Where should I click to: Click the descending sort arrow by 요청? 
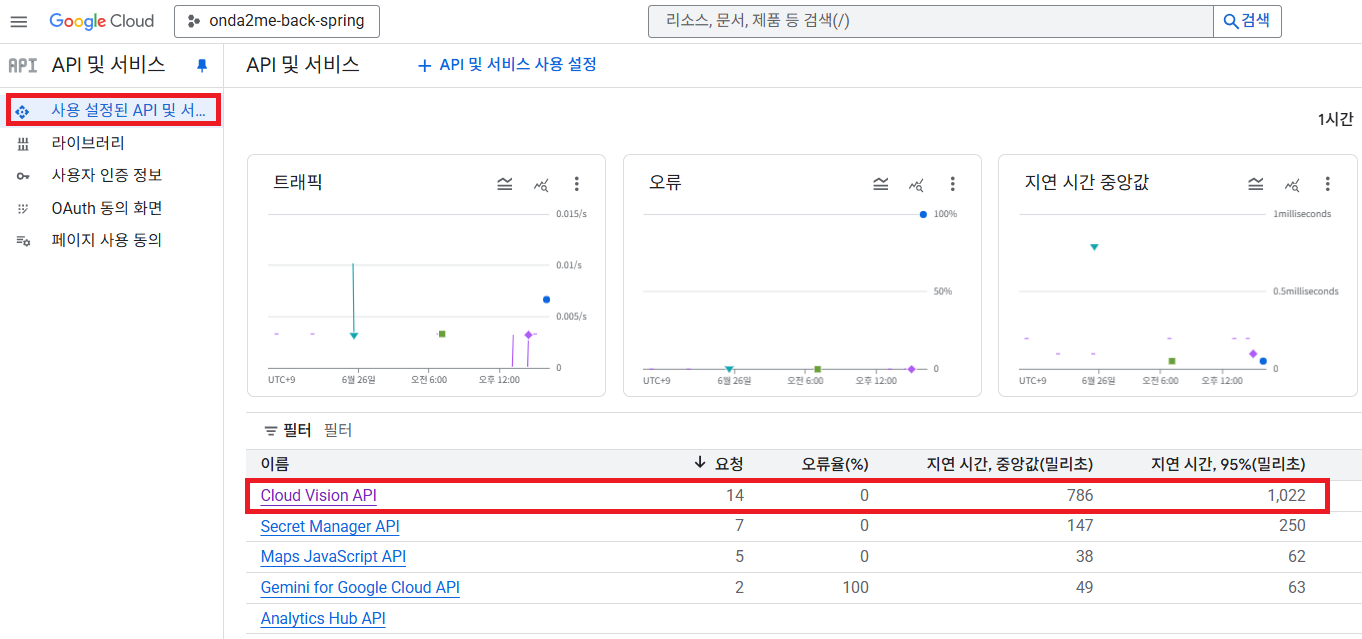coord(700,464)
